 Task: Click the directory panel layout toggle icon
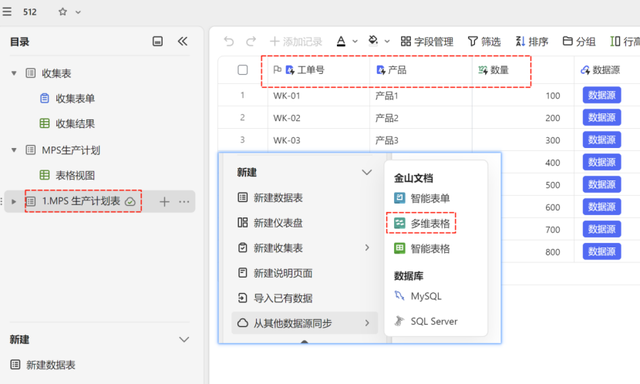click(x=158, y=41)
